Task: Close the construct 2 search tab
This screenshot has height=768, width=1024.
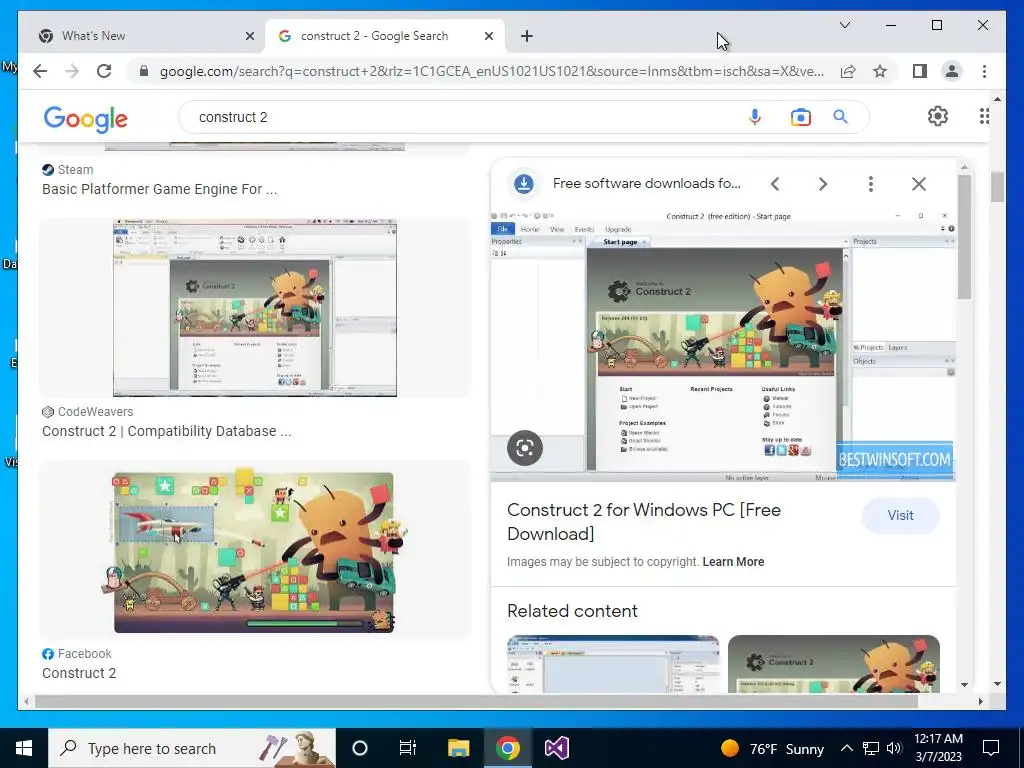Action: (x=488, y=36)
